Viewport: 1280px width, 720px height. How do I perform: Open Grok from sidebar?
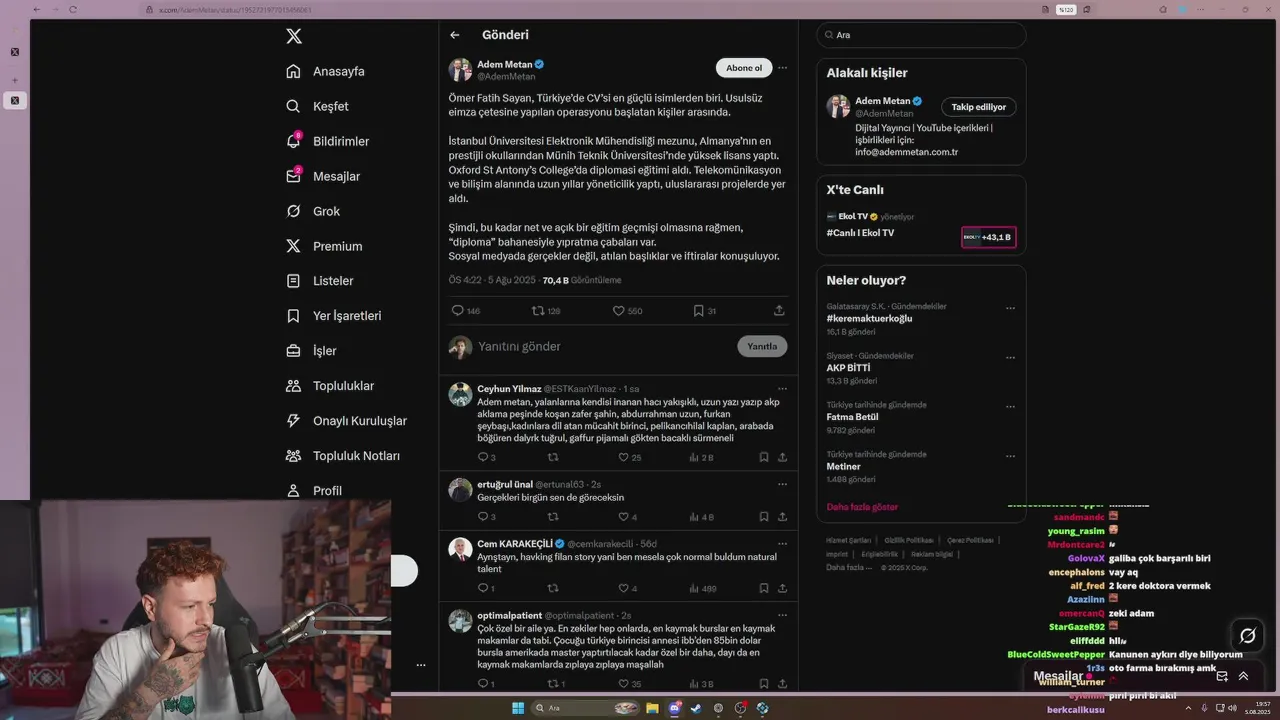313,211
